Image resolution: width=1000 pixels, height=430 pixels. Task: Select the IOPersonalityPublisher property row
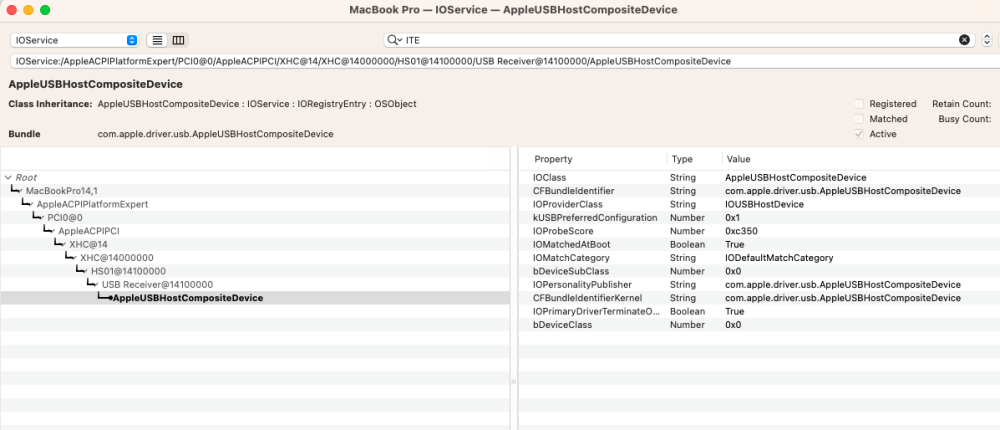pos(759,285)
